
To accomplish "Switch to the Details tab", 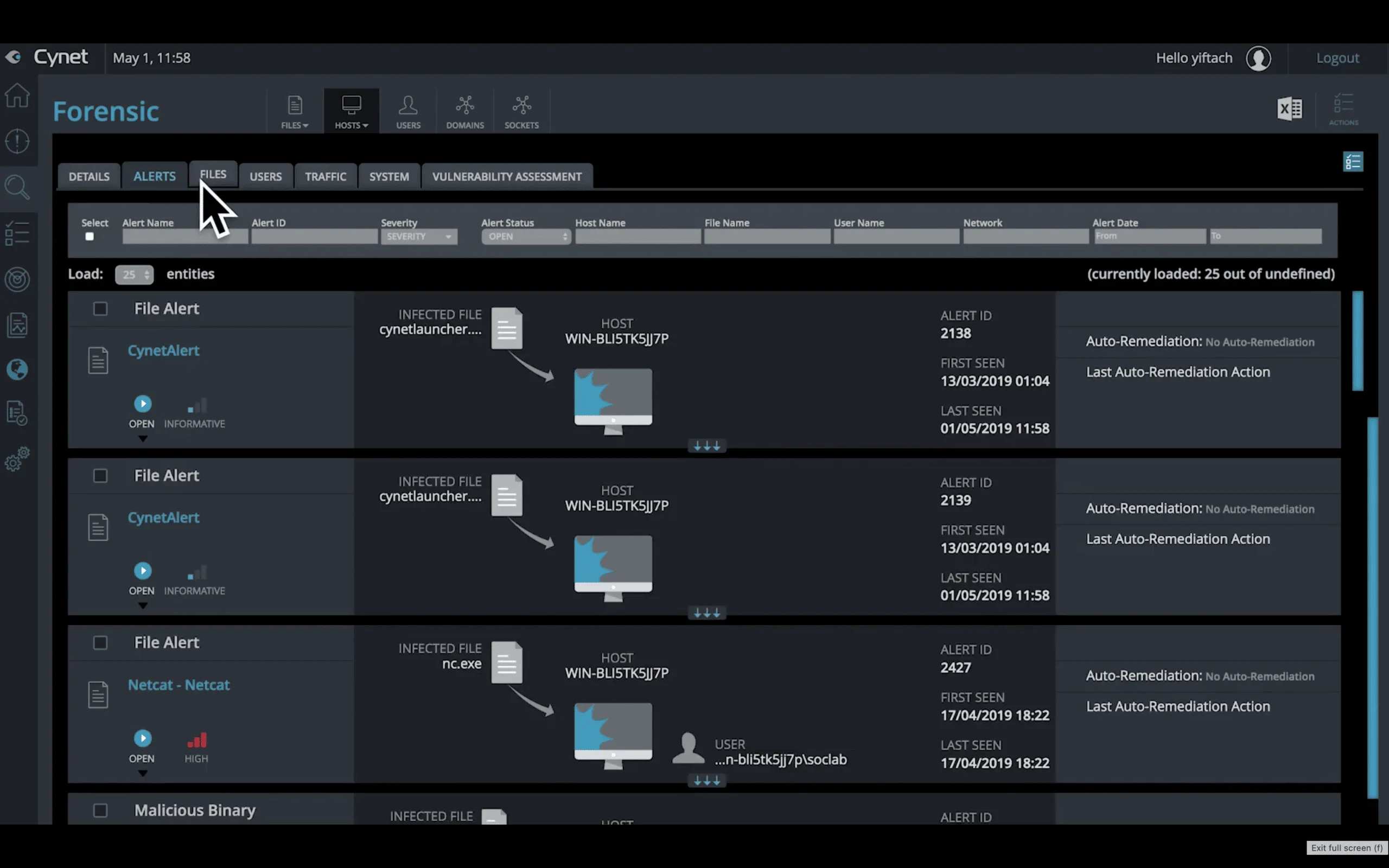I will tap(89, 176).
